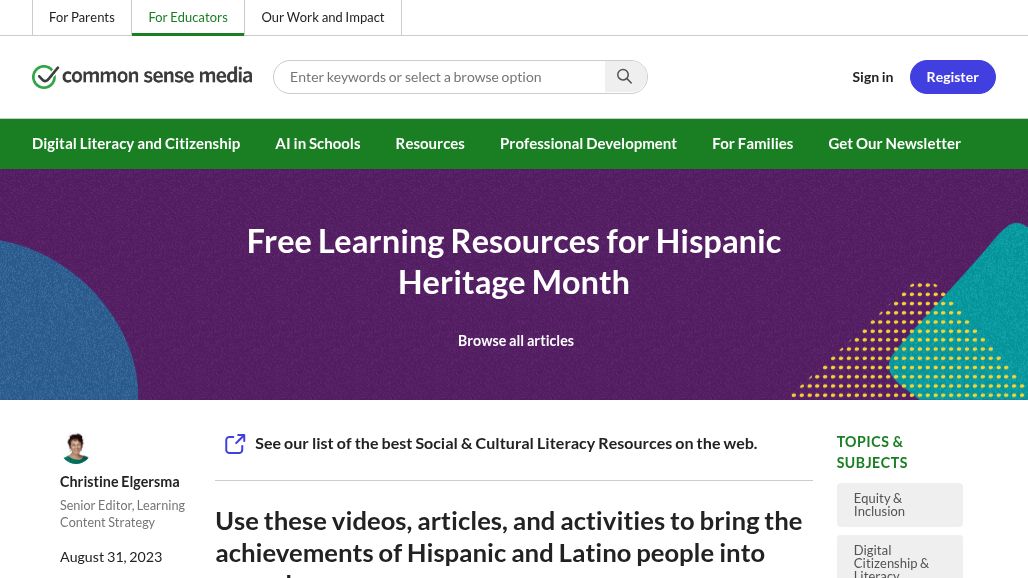This screenshot has width=1028, height=578.
Task: Open the Professional Development menu
Action: [x=588, y=143]
